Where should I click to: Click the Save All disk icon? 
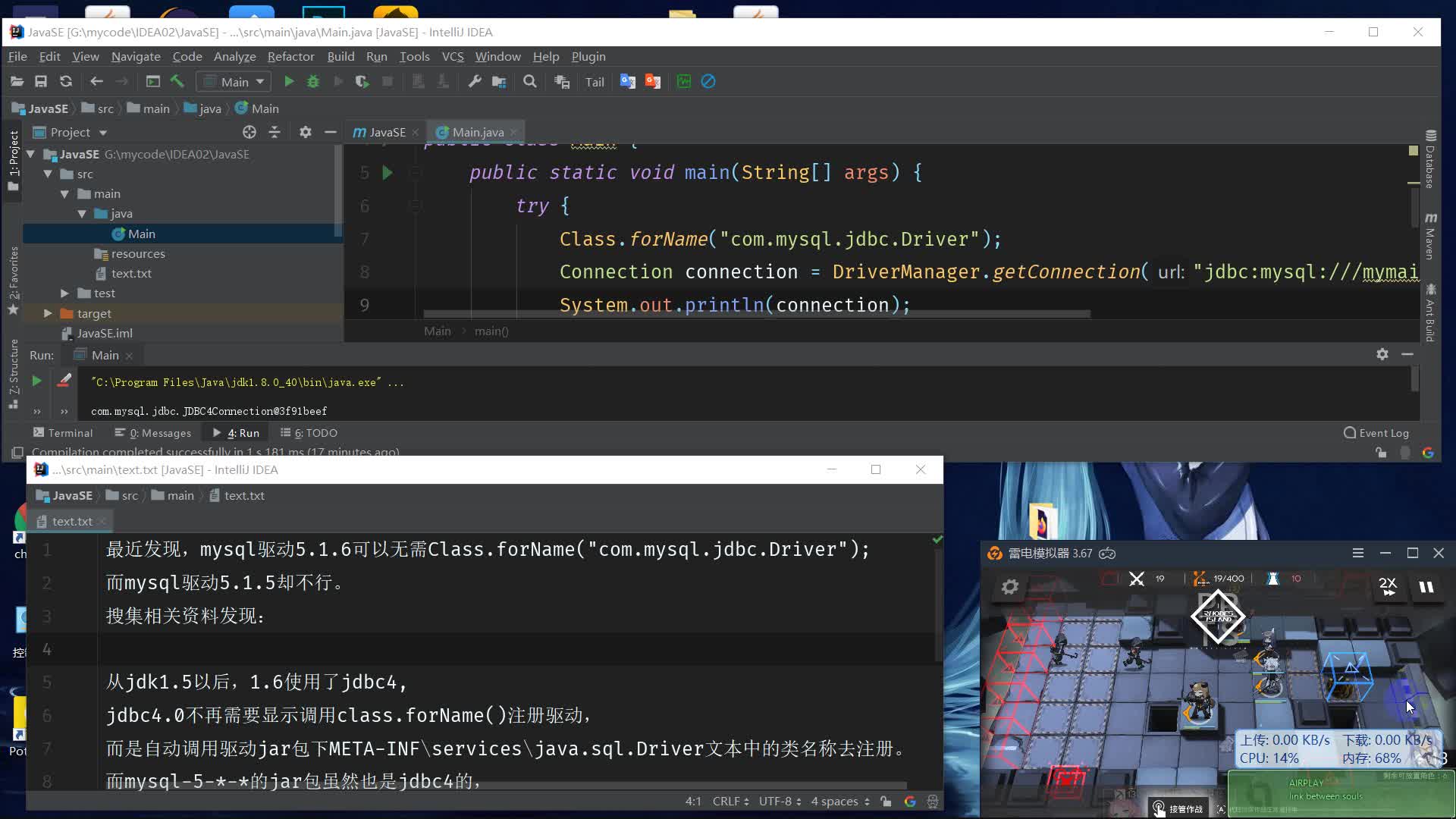tap(41, 81)
